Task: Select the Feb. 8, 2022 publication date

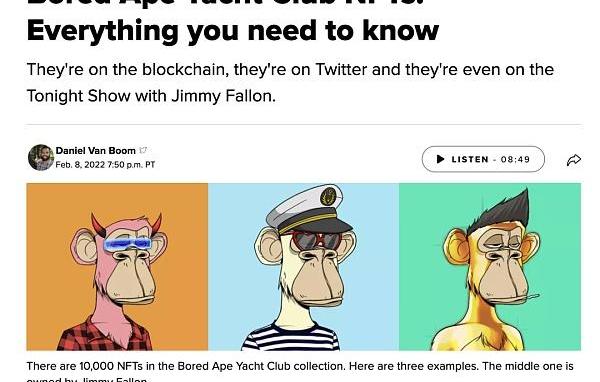Action: click(x=105, y=165)
